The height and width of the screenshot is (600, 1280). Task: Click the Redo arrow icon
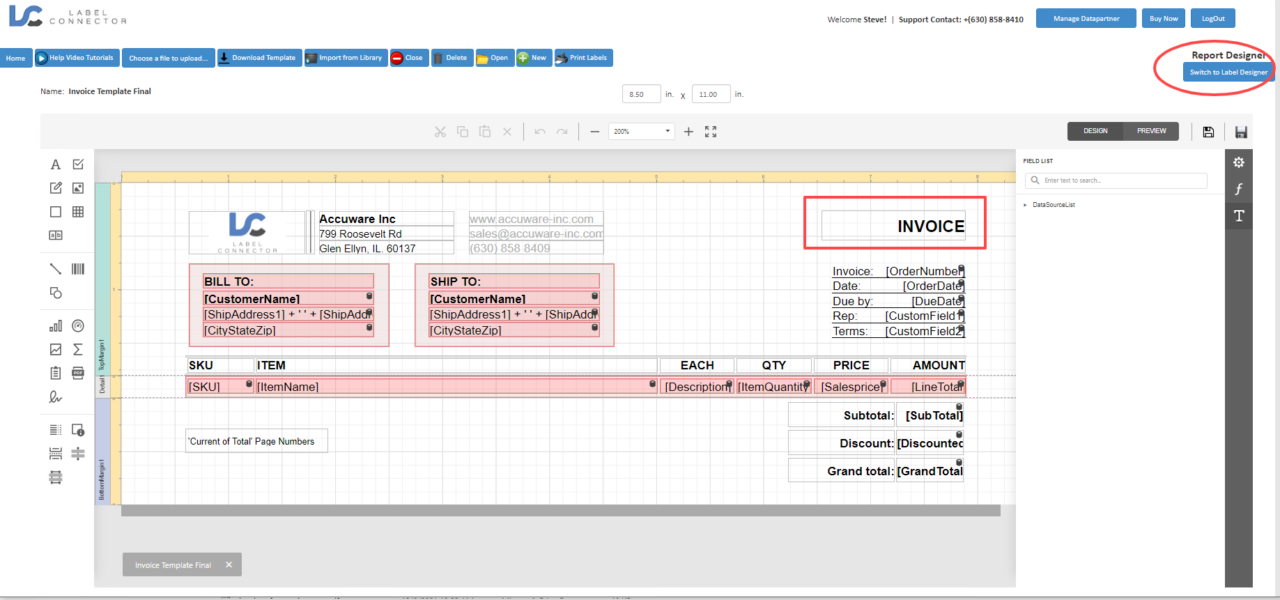pyautogui.click(x=562, y=132)
